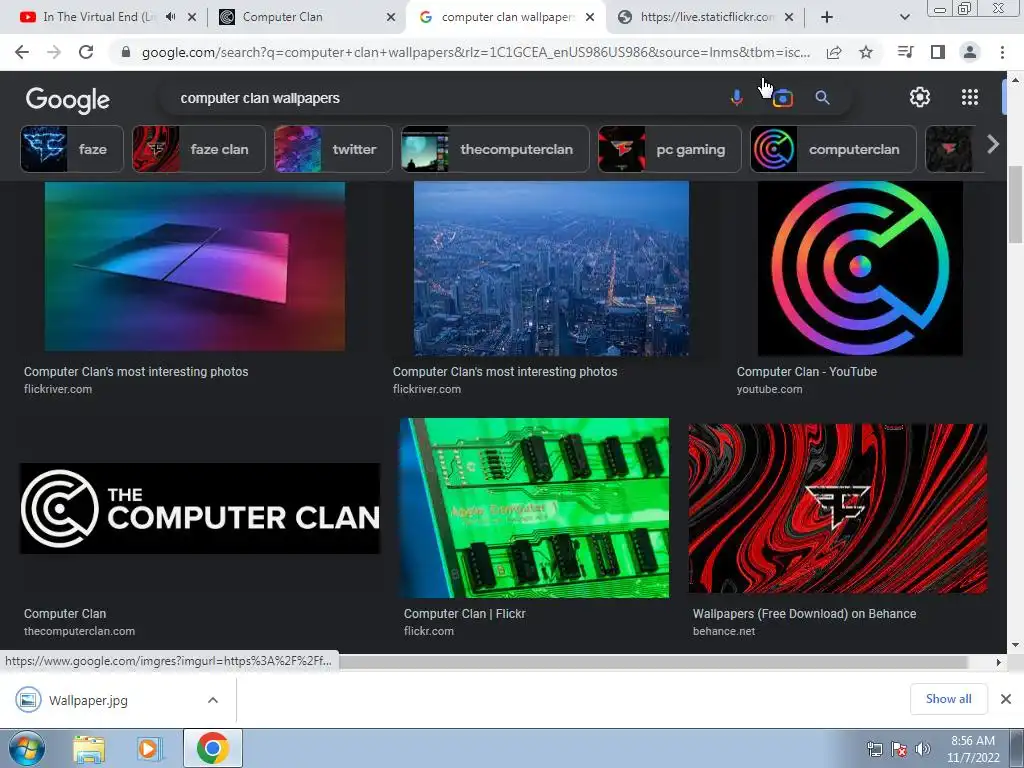Filter results with the faze clan chip
Image resolution: width=1024 pixels, height=768 pixels.
(x=199, y=149)
